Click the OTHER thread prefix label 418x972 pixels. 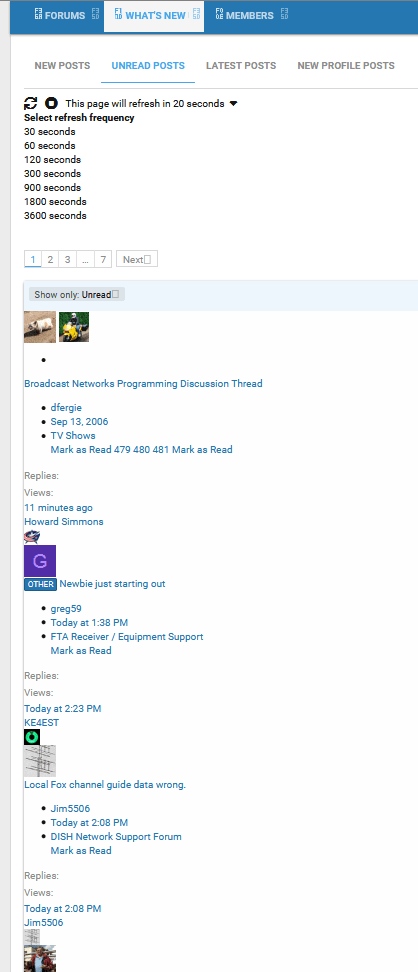coord(41,584)
